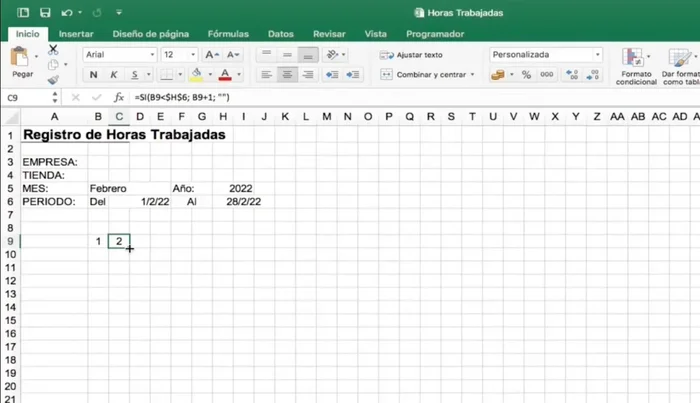Viewport: 700px width, 403px height.
Task: Align text to bottom of cell
Action: [308, 54]
